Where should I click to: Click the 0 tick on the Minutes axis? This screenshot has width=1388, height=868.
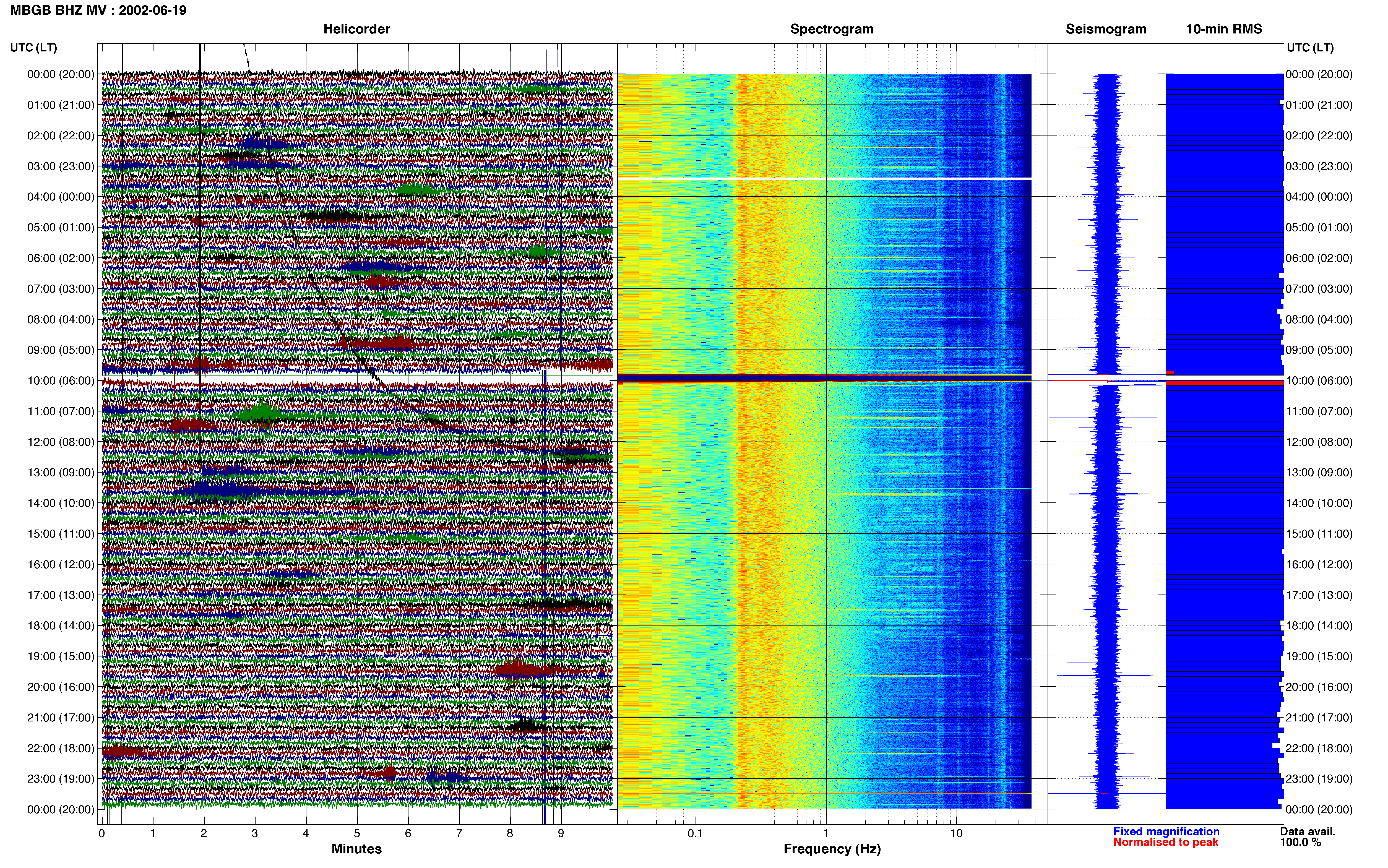(x=101, y=833)
